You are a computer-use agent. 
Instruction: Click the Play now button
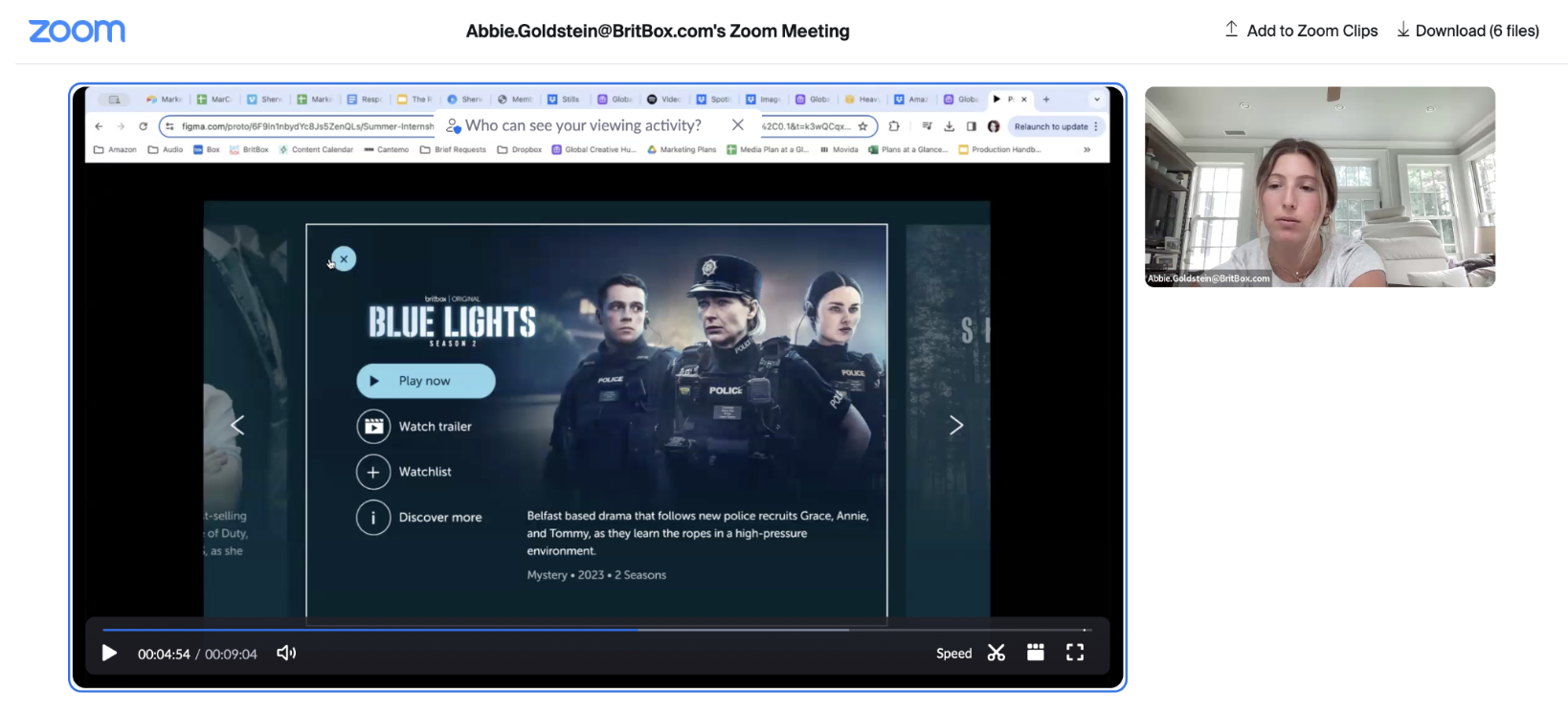(426, 381)
